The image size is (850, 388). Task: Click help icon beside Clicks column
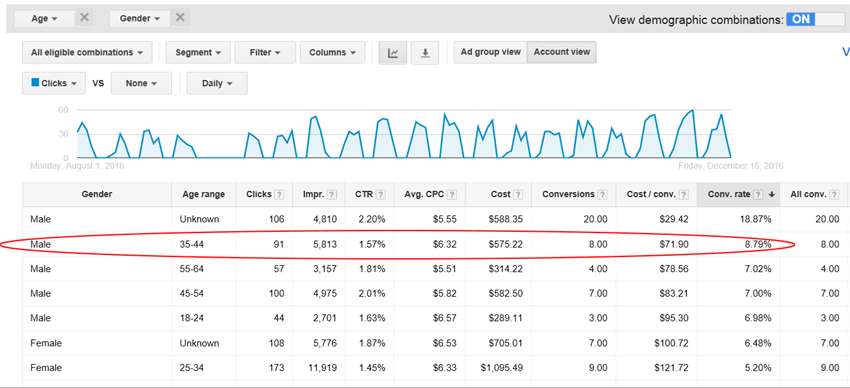pyautogui.click(x=279, y=195)
